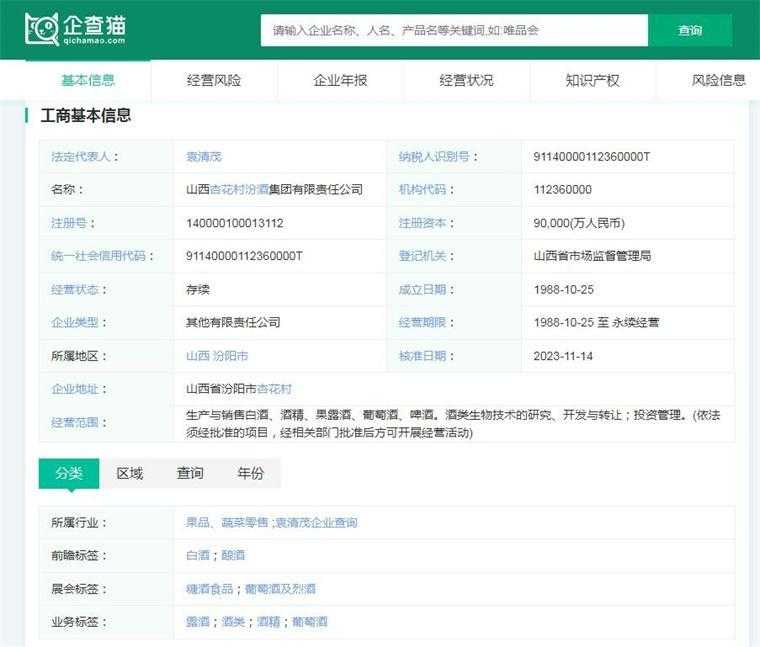Screen dimensions: 760x647
Task: Select the 风险信息 tab
Action: click(x=718, y=80)
